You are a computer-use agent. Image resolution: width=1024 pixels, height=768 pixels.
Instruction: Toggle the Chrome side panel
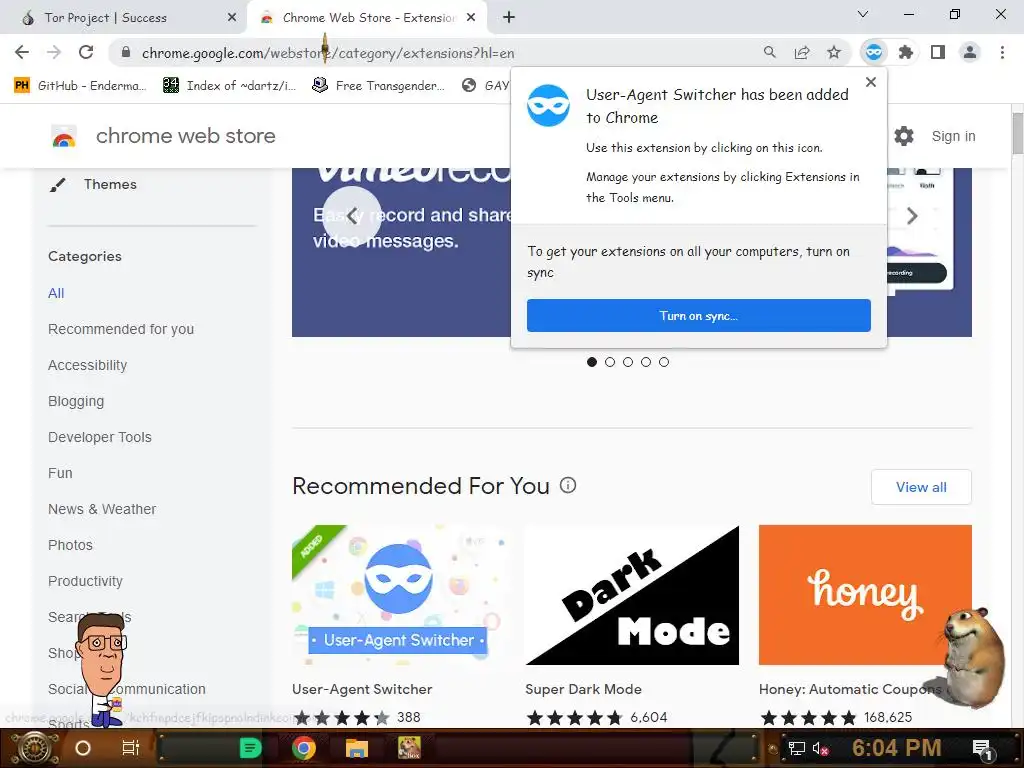[x=938, y=52]
